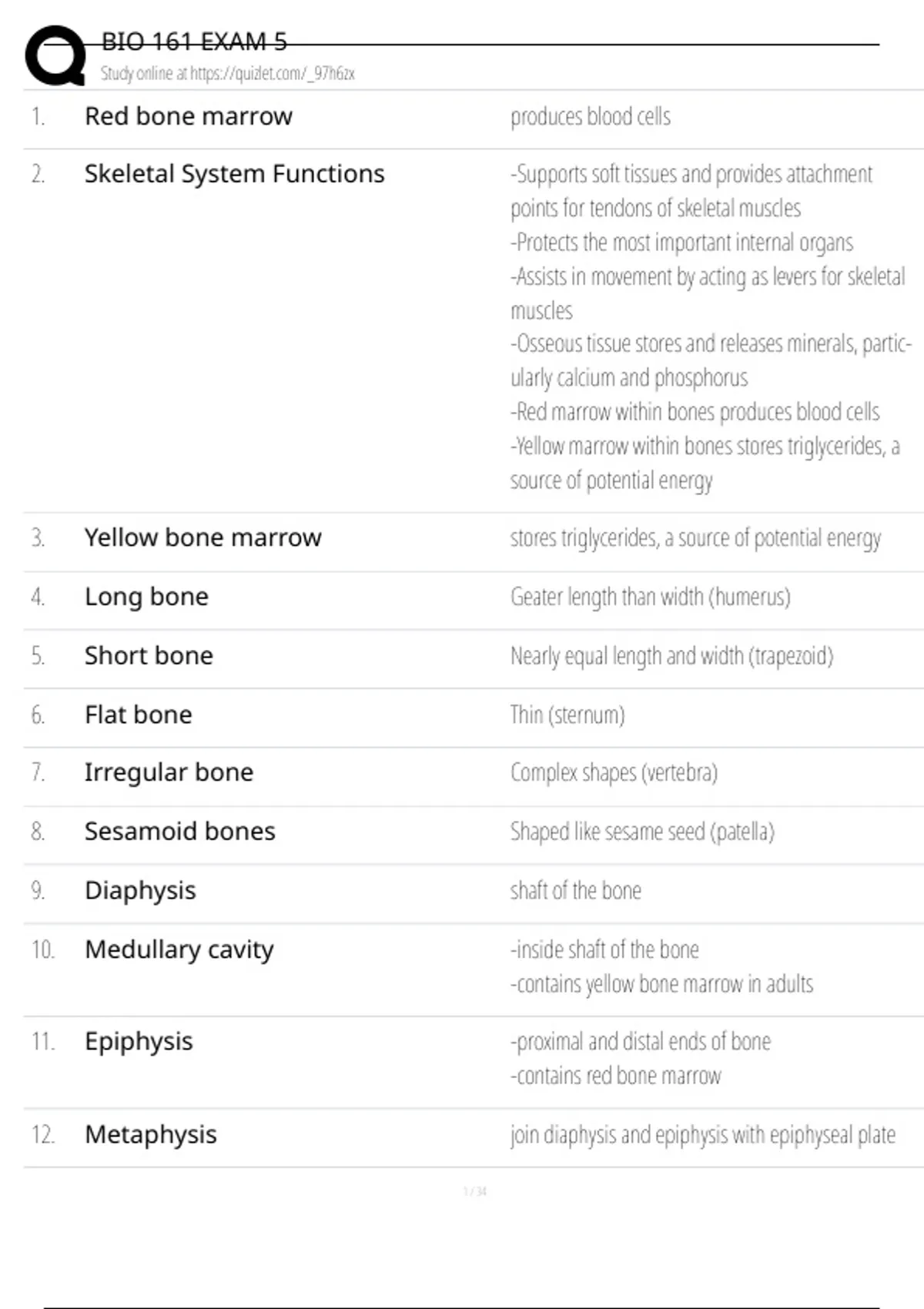Select the Yellow bone marrow term
Screen dimensions: 924x1309
point(203,537)
